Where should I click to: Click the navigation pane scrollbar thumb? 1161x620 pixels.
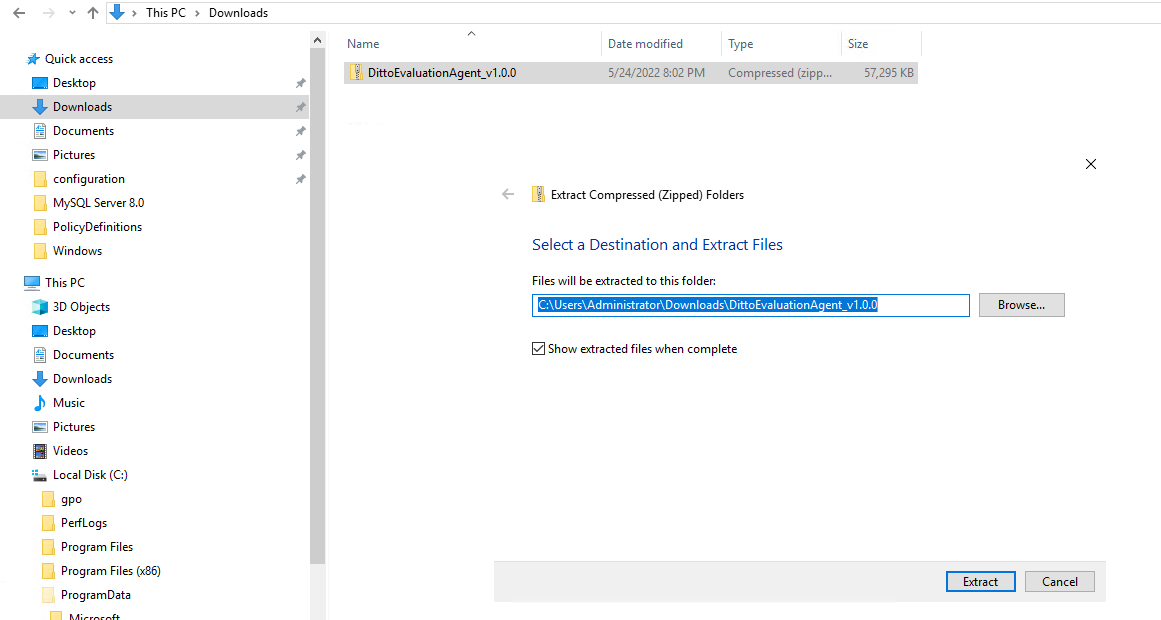[318, 307]
